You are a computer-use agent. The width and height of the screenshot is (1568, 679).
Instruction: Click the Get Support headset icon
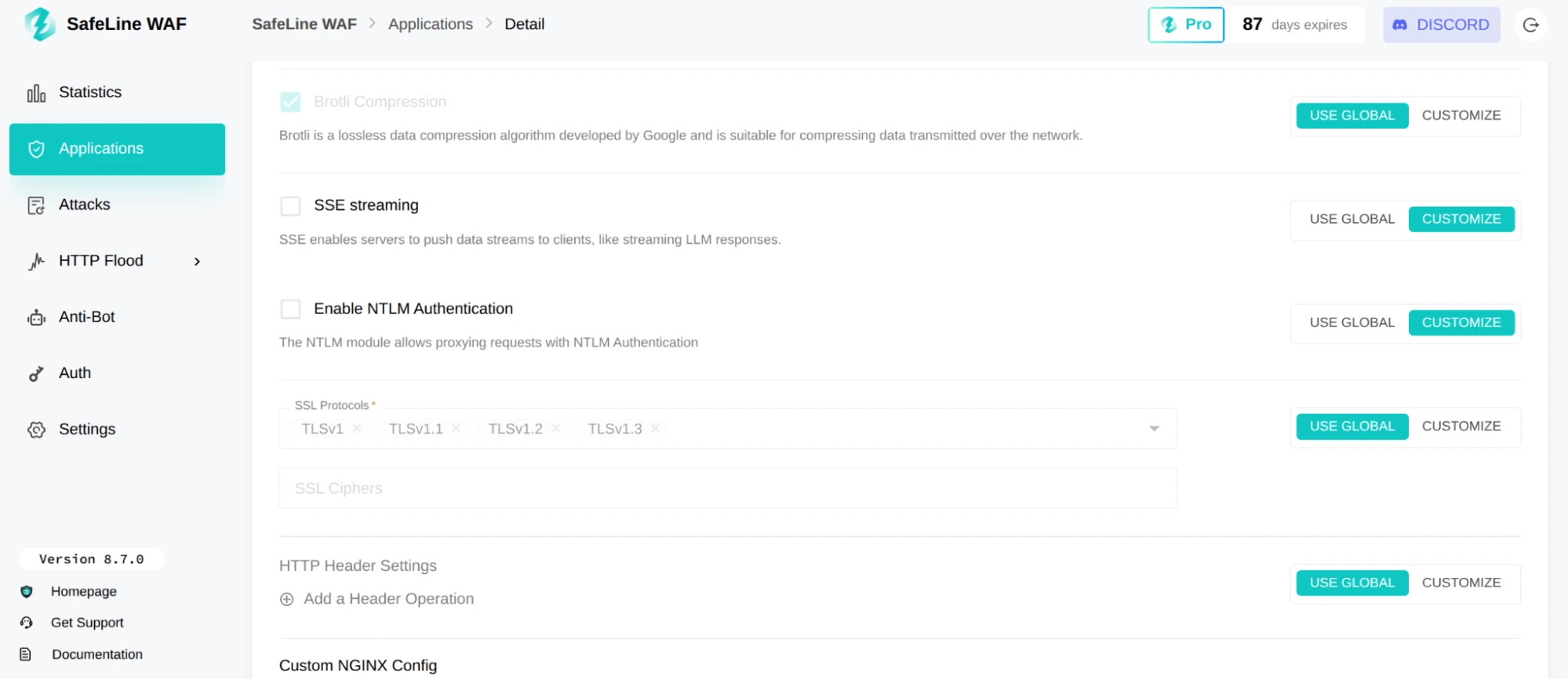tap(27, 623)
